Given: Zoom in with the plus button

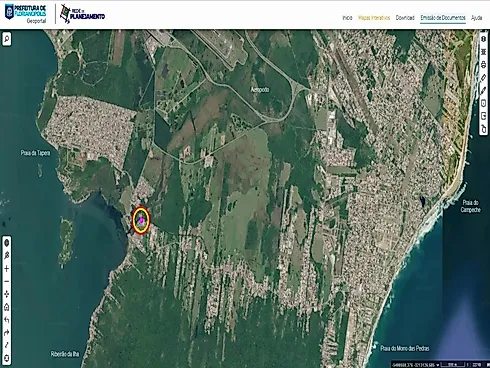Looking at the screenshot, I should click(6, 269).
